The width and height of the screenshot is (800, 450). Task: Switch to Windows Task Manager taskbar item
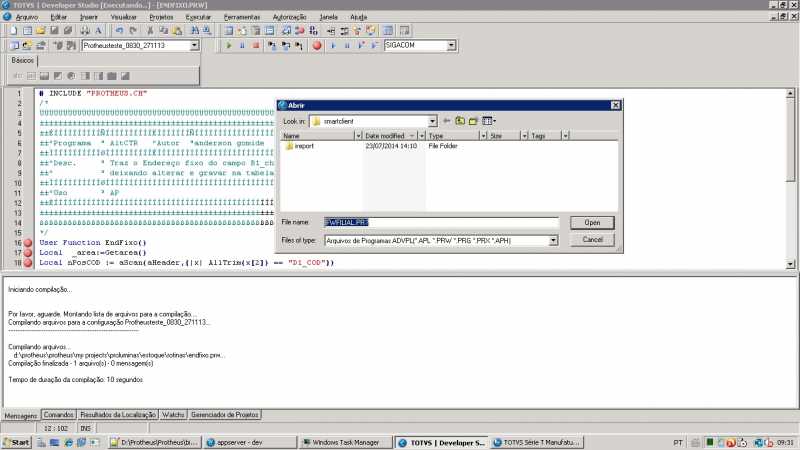345,443
